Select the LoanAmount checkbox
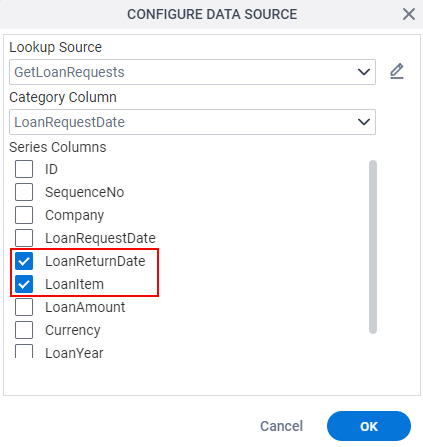The image size is (423, 447). [x=24, y=307]
